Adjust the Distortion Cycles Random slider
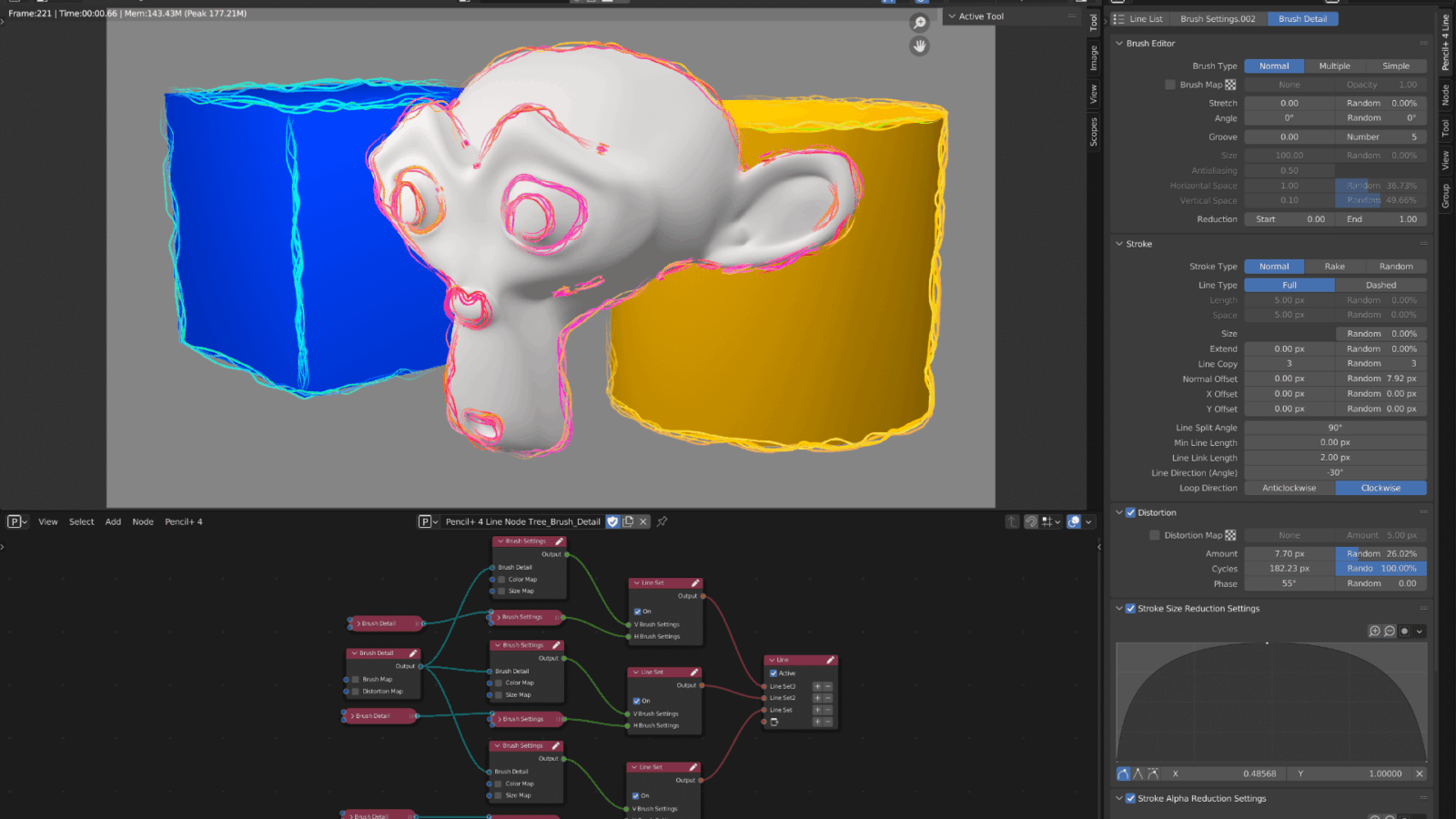 (1380, 569)
